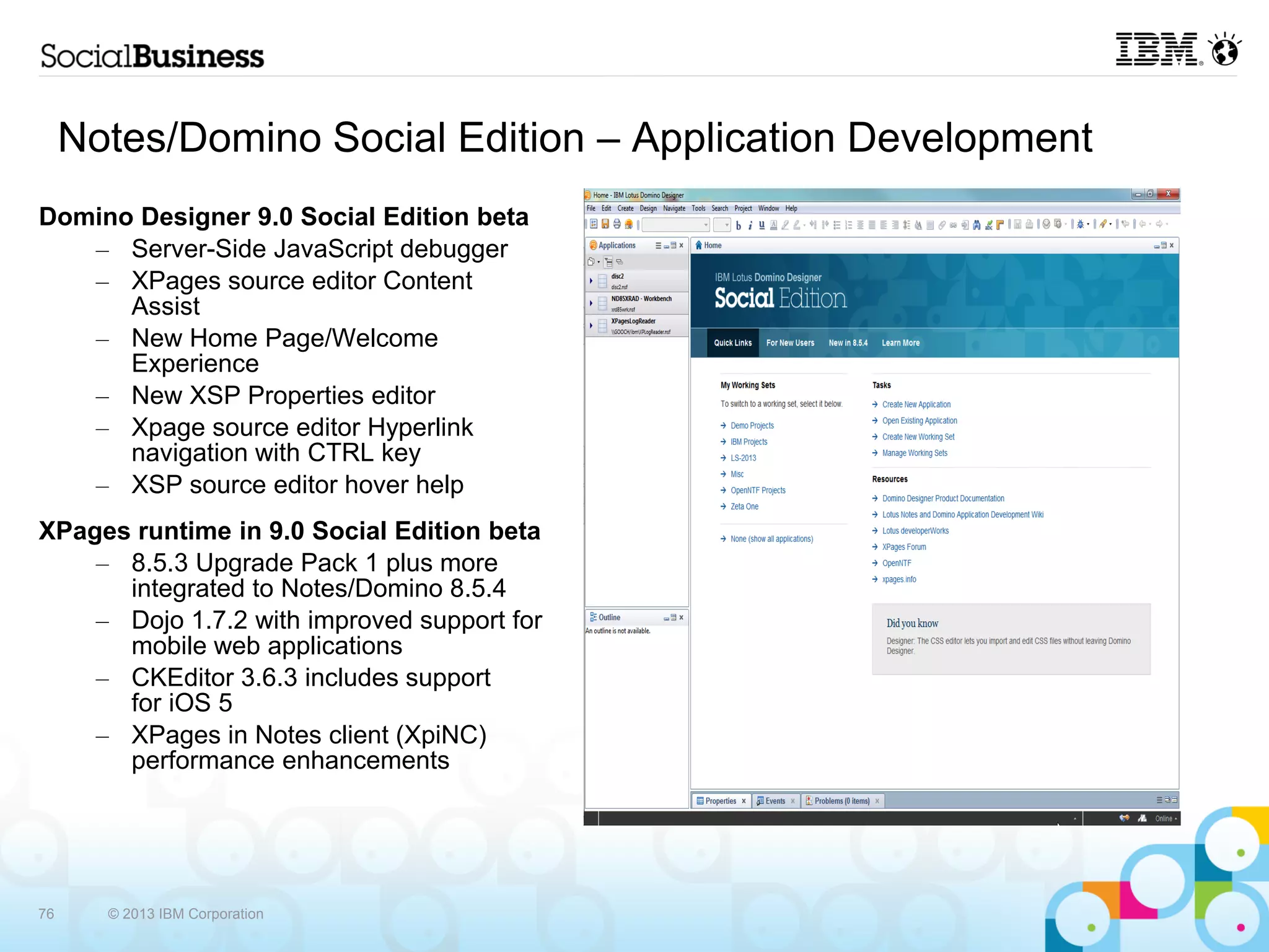Open the Window menu
This screenshot has height=952, width=1269.
click(x=768, y=209)
